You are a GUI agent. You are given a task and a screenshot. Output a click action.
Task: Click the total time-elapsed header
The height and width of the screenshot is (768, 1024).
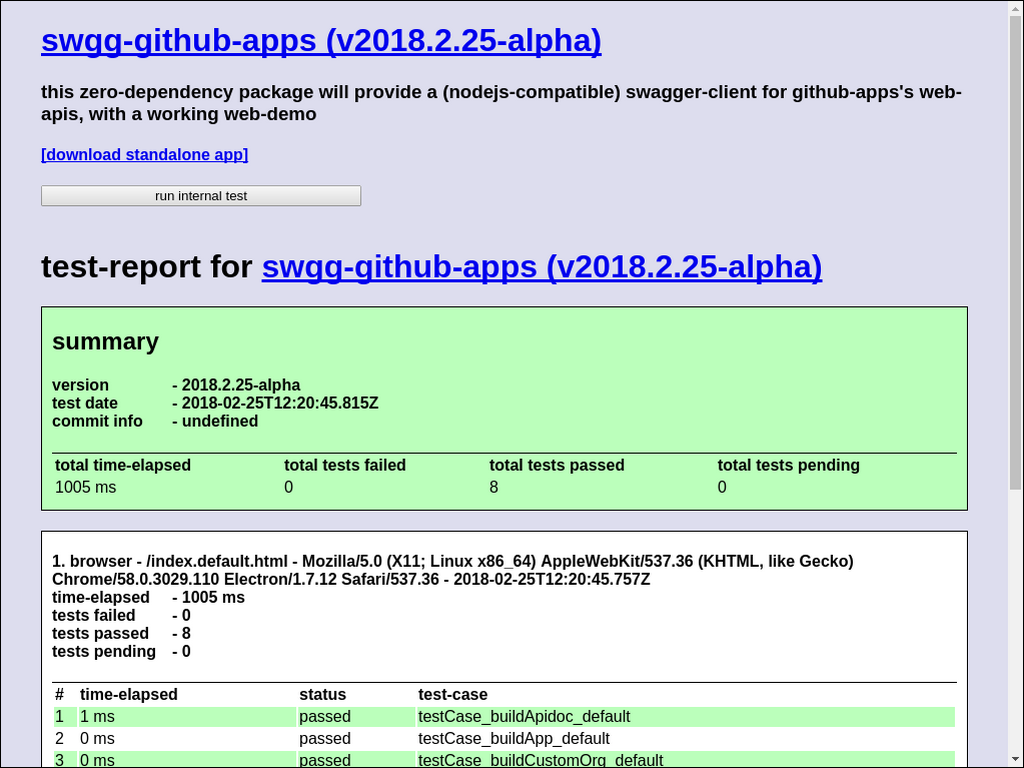123,465
